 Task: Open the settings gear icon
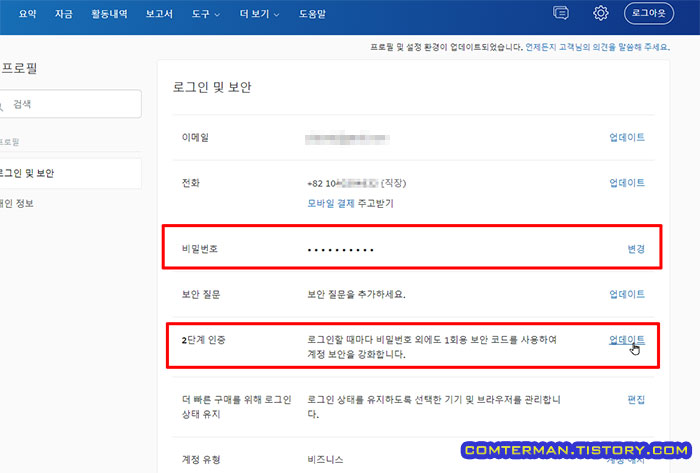pos(600,13)
